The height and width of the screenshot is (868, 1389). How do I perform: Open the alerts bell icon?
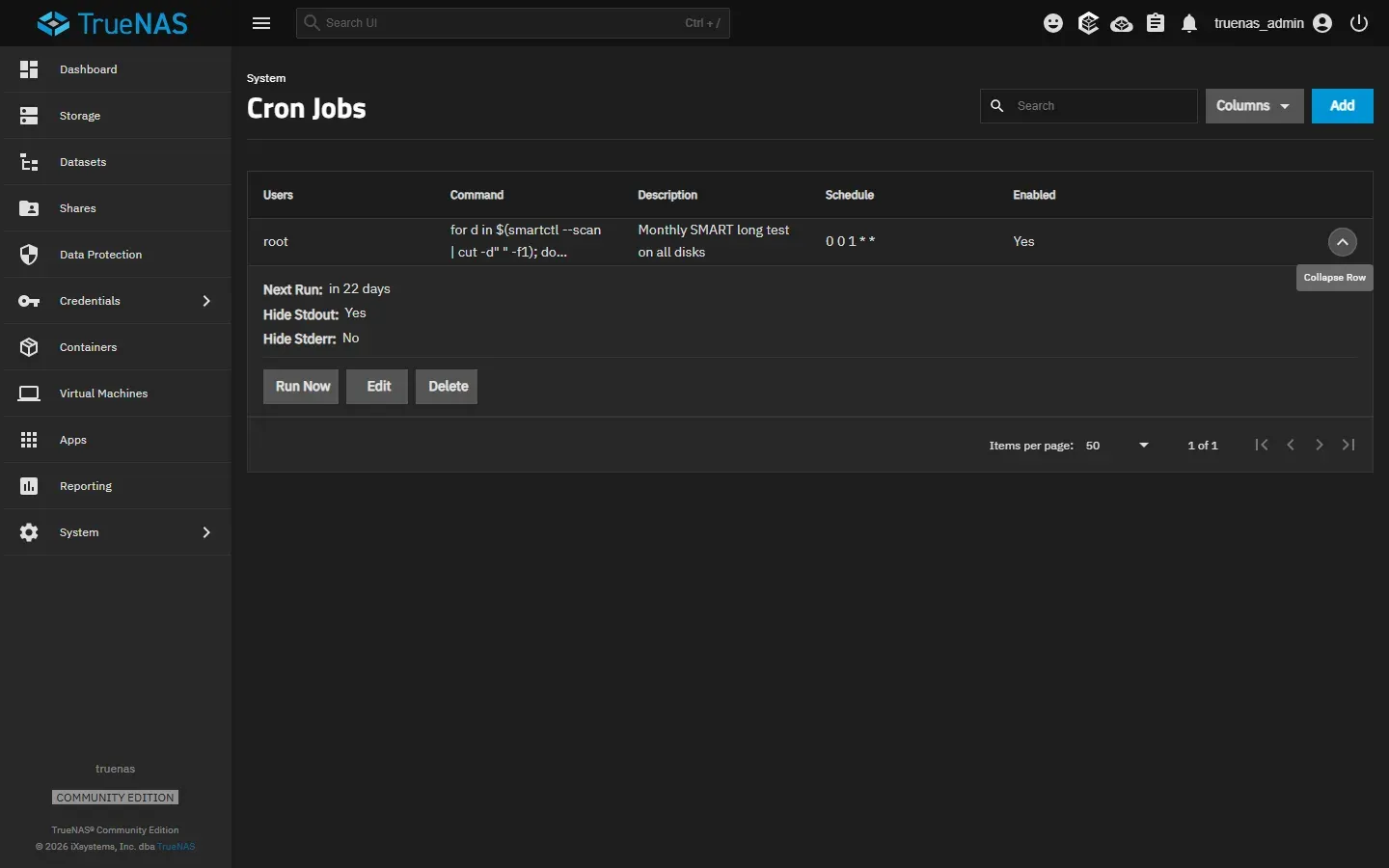1189,23
